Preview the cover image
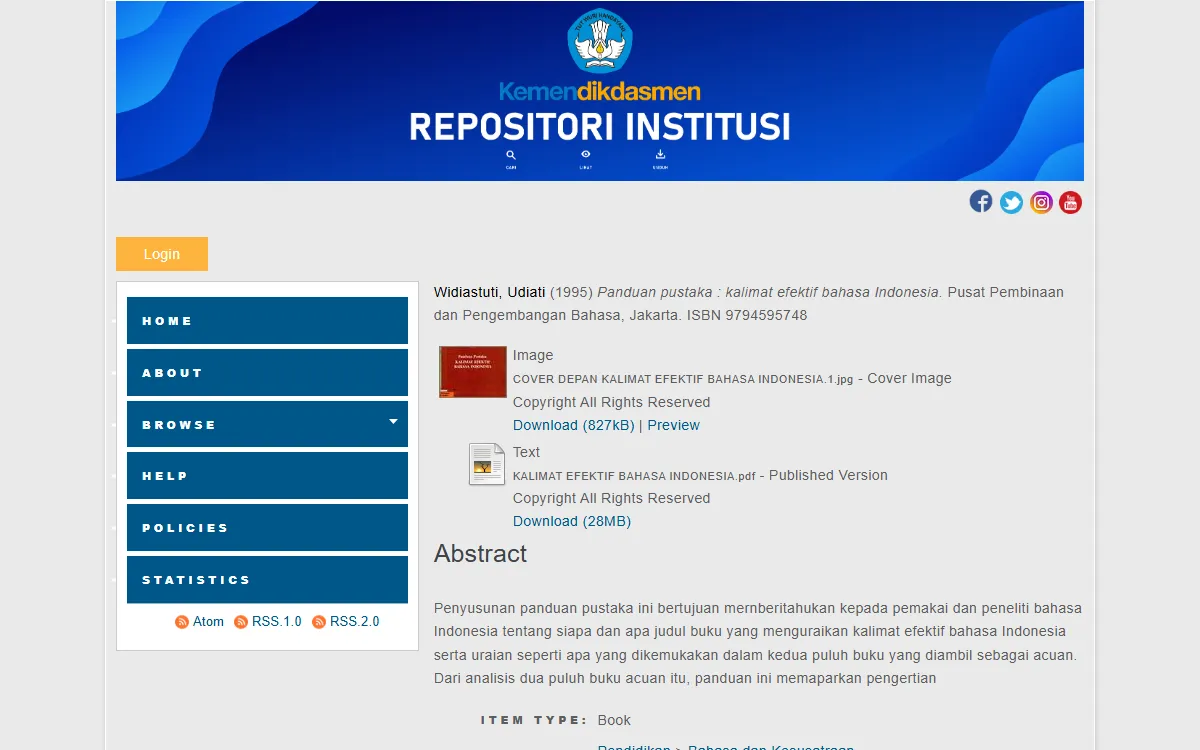Screen dimensions: 1200x750 pyautogui.click(x=673, y=425)
